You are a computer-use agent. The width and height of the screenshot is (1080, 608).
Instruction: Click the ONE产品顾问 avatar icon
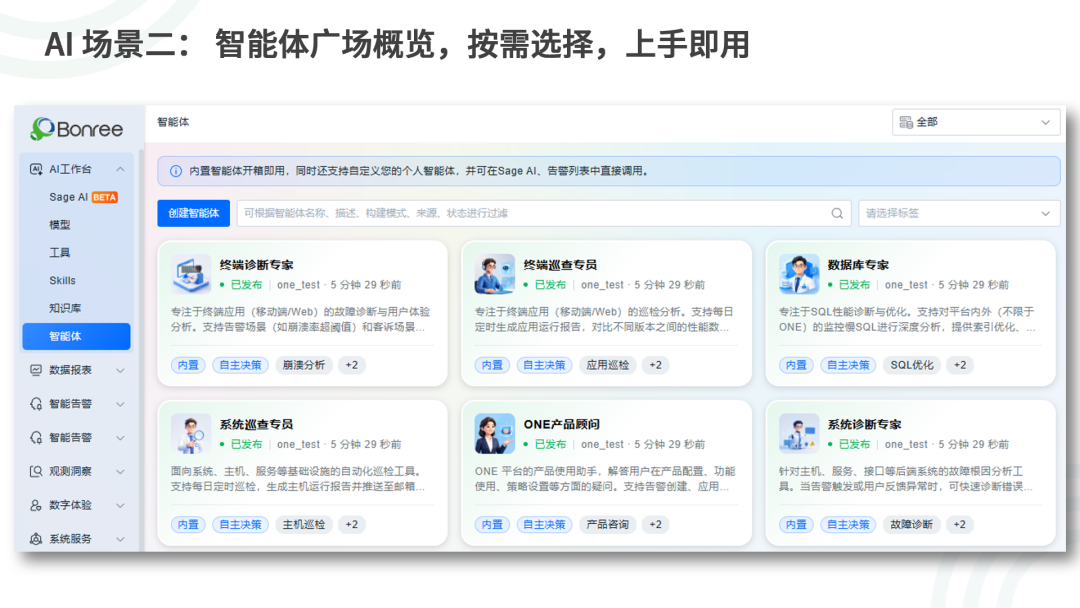click(x=495, y=433)
